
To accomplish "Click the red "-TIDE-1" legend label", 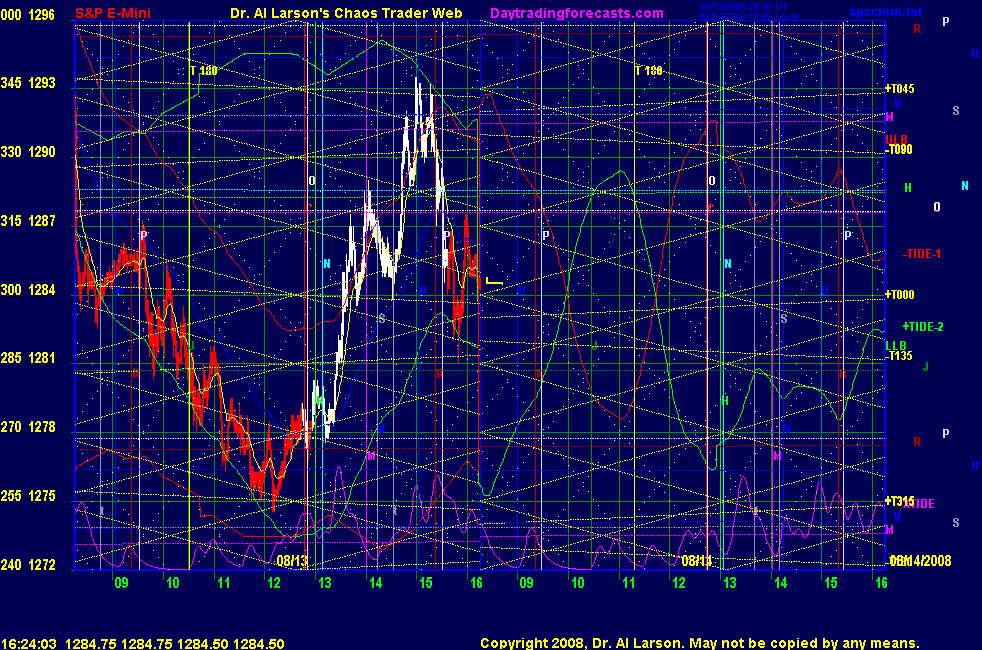I will tap(922, 254).
